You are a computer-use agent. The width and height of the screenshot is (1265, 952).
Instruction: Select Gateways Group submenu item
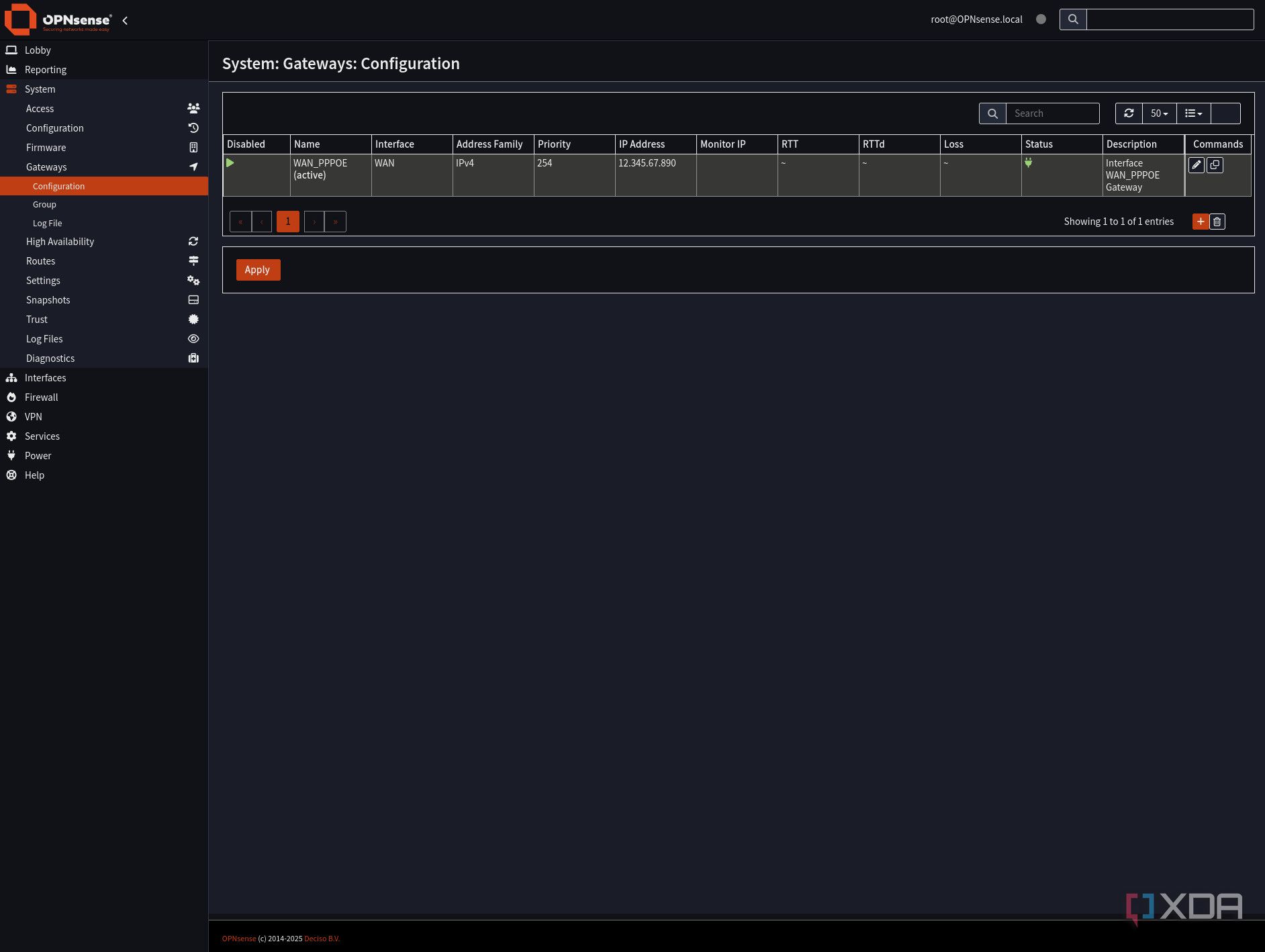pyautogui.click(x=104, y=205)
